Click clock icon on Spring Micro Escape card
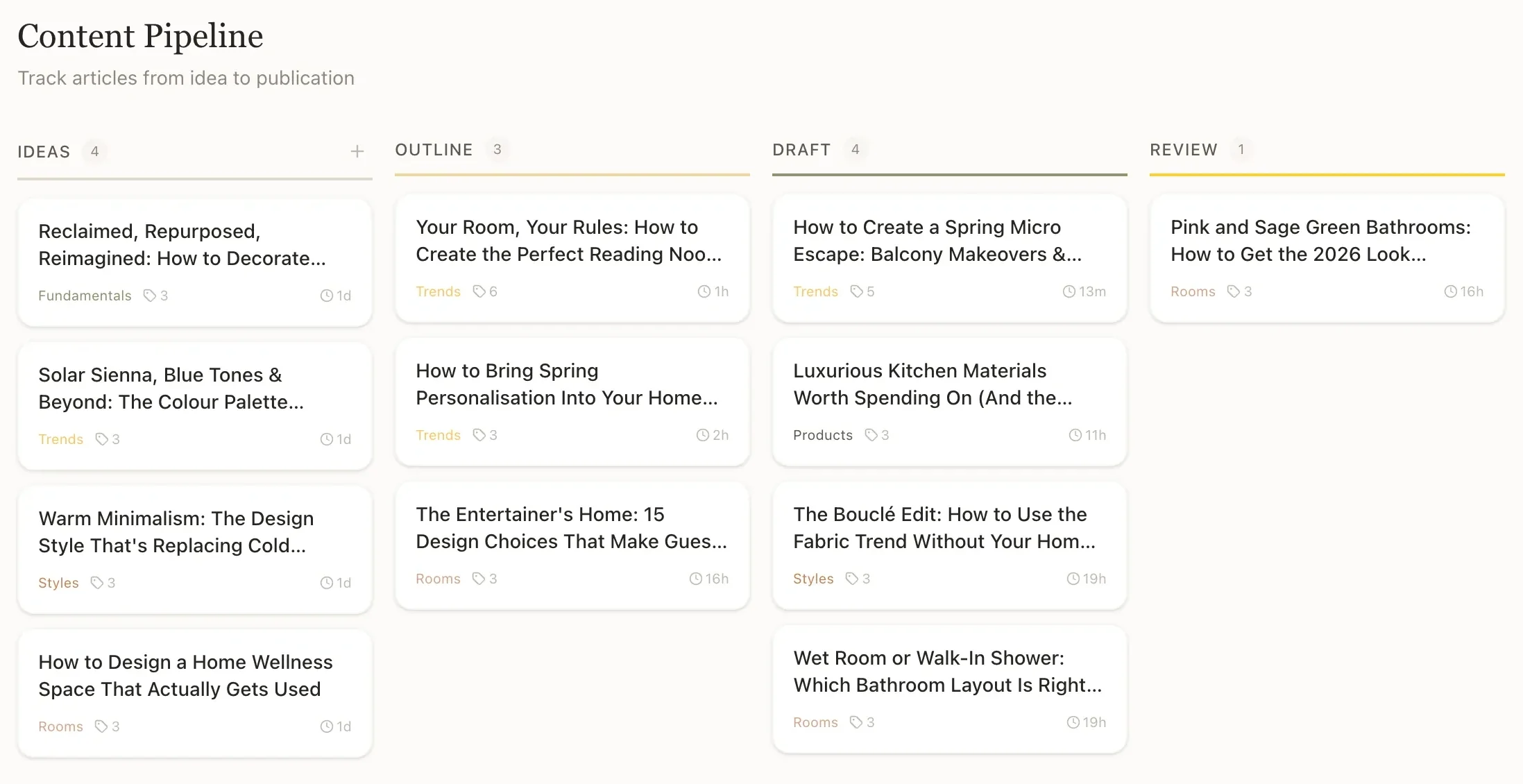This screenshot has height=784, width=1523. point(1069,291)
